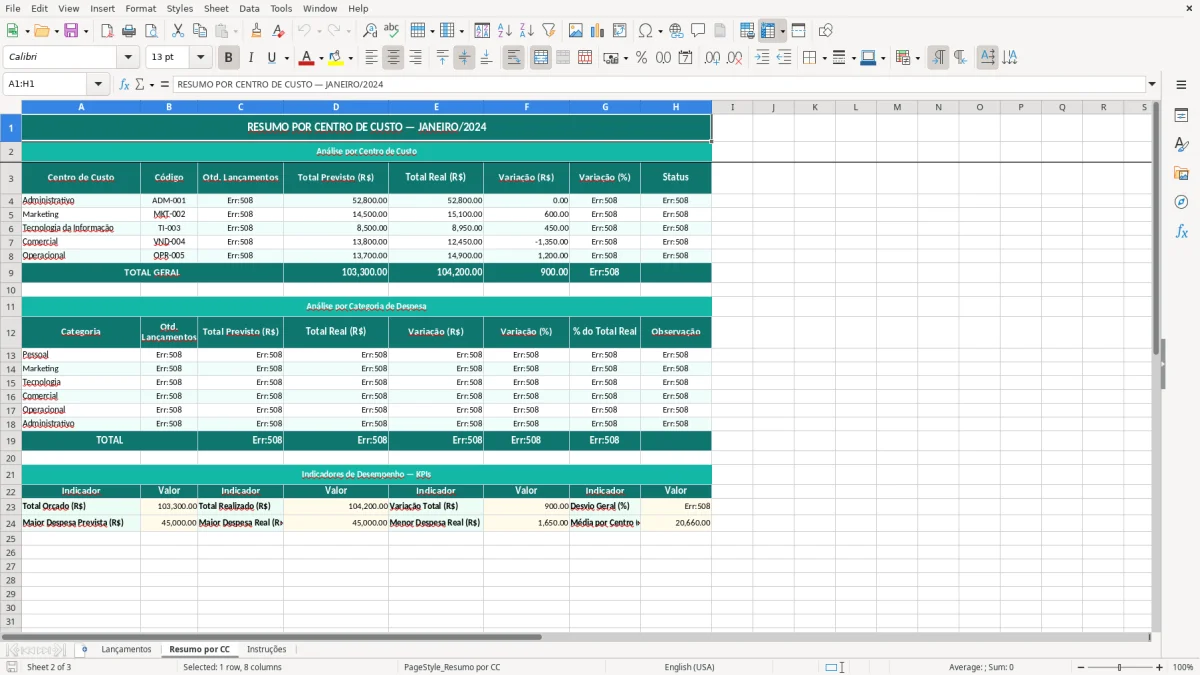The image size is (1200, 675).
Task: Insert a hyperlink
Action: point(676,31)
